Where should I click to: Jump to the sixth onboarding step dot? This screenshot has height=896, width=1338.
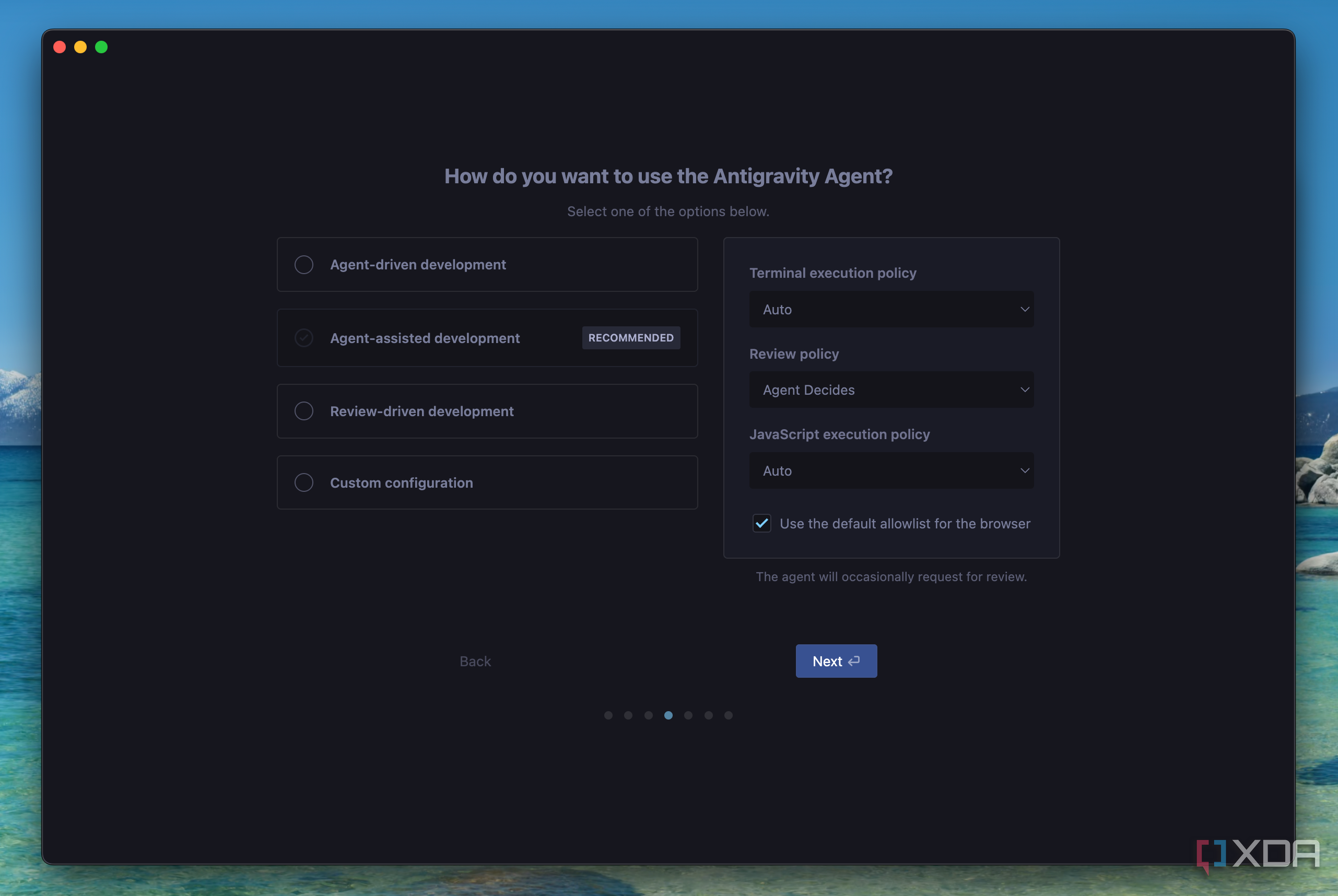tap(708, 715)
